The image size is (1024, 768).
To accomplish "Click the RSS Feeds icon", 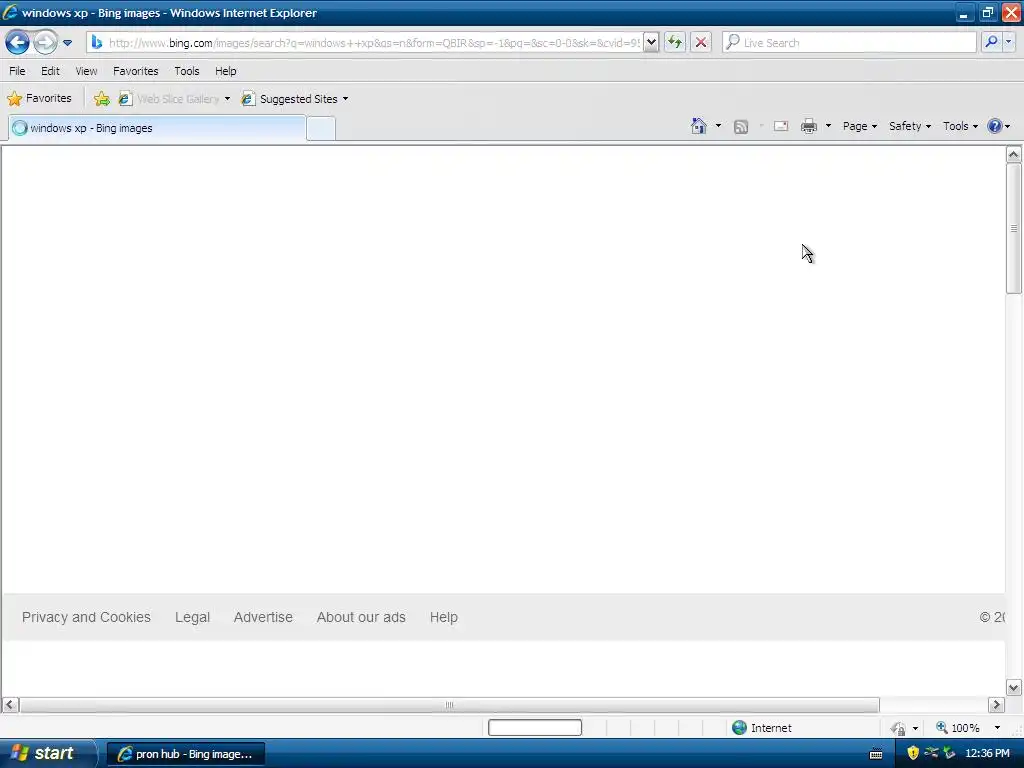I will (x=741, y=127).
